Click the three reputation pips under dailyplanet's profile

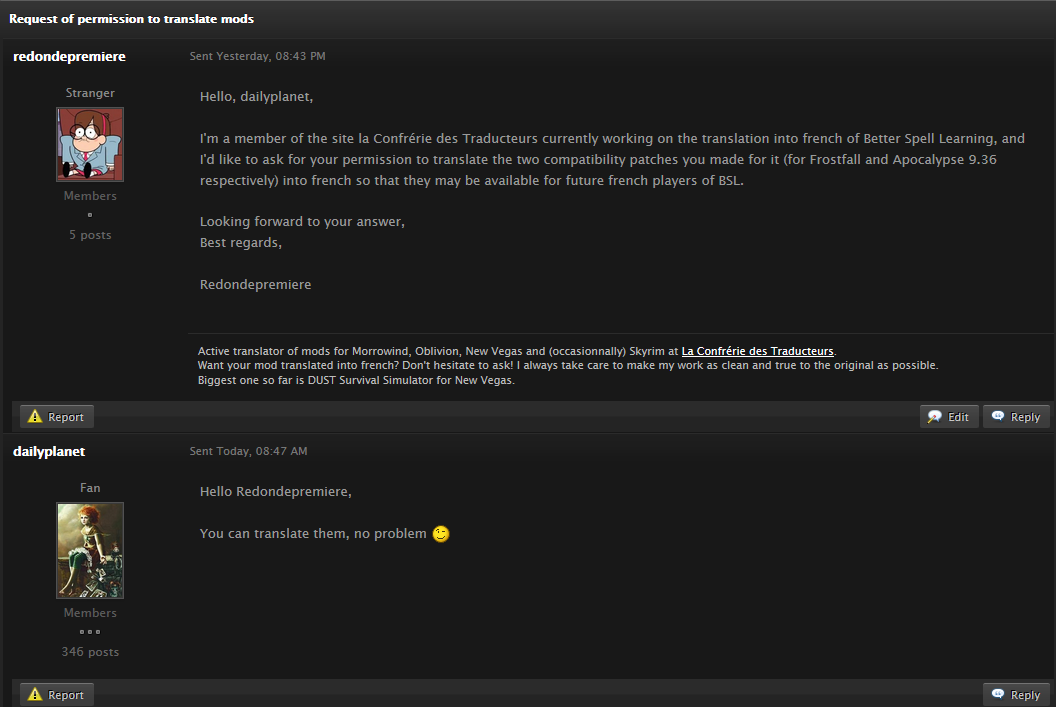pyautogui.click(x=90, y=632)
